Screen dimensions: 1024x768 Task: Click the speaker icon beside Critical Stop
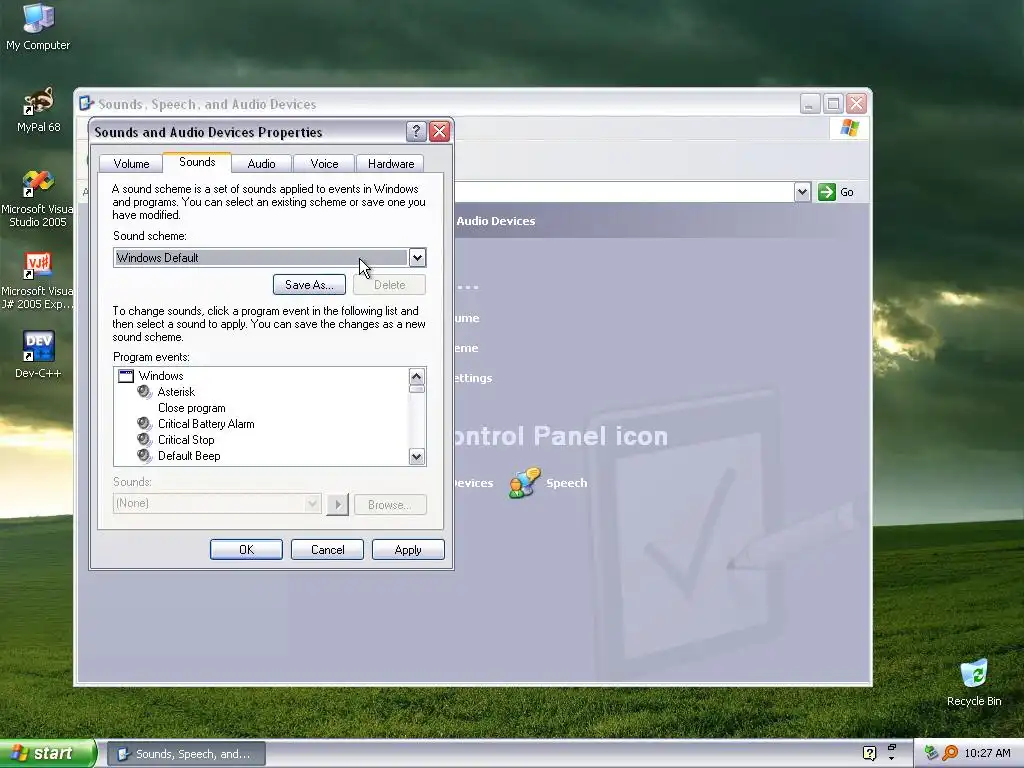coord(144,440)
